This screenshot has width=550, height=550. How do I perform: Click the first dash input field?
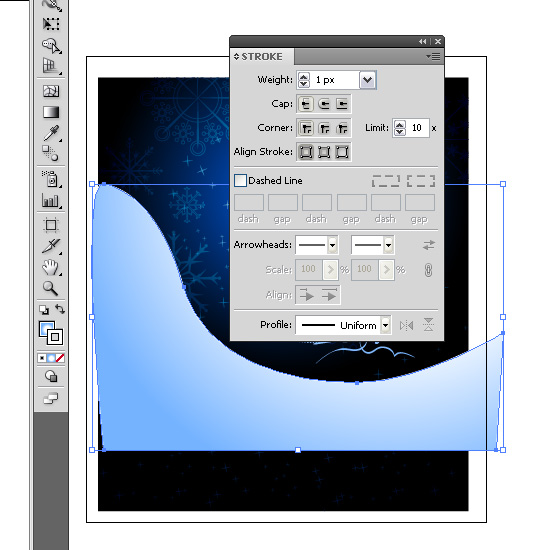(249, 202)
